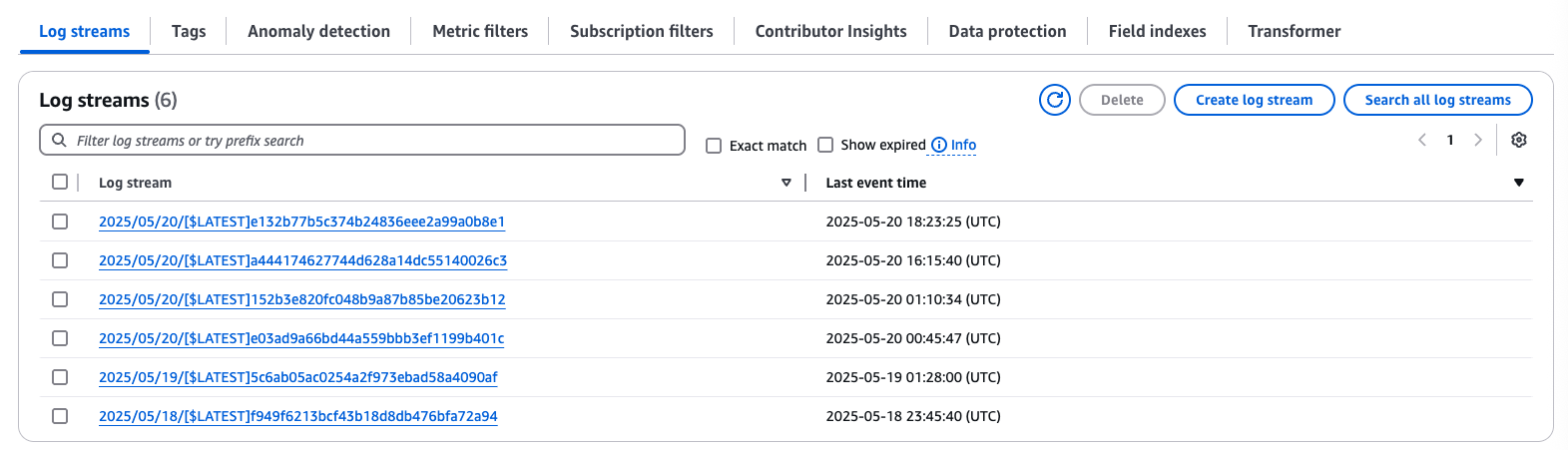This screenshot has height=450, width=1568.
Task: Open log stream ending in 40090af
Action: (x=297, y=377)
